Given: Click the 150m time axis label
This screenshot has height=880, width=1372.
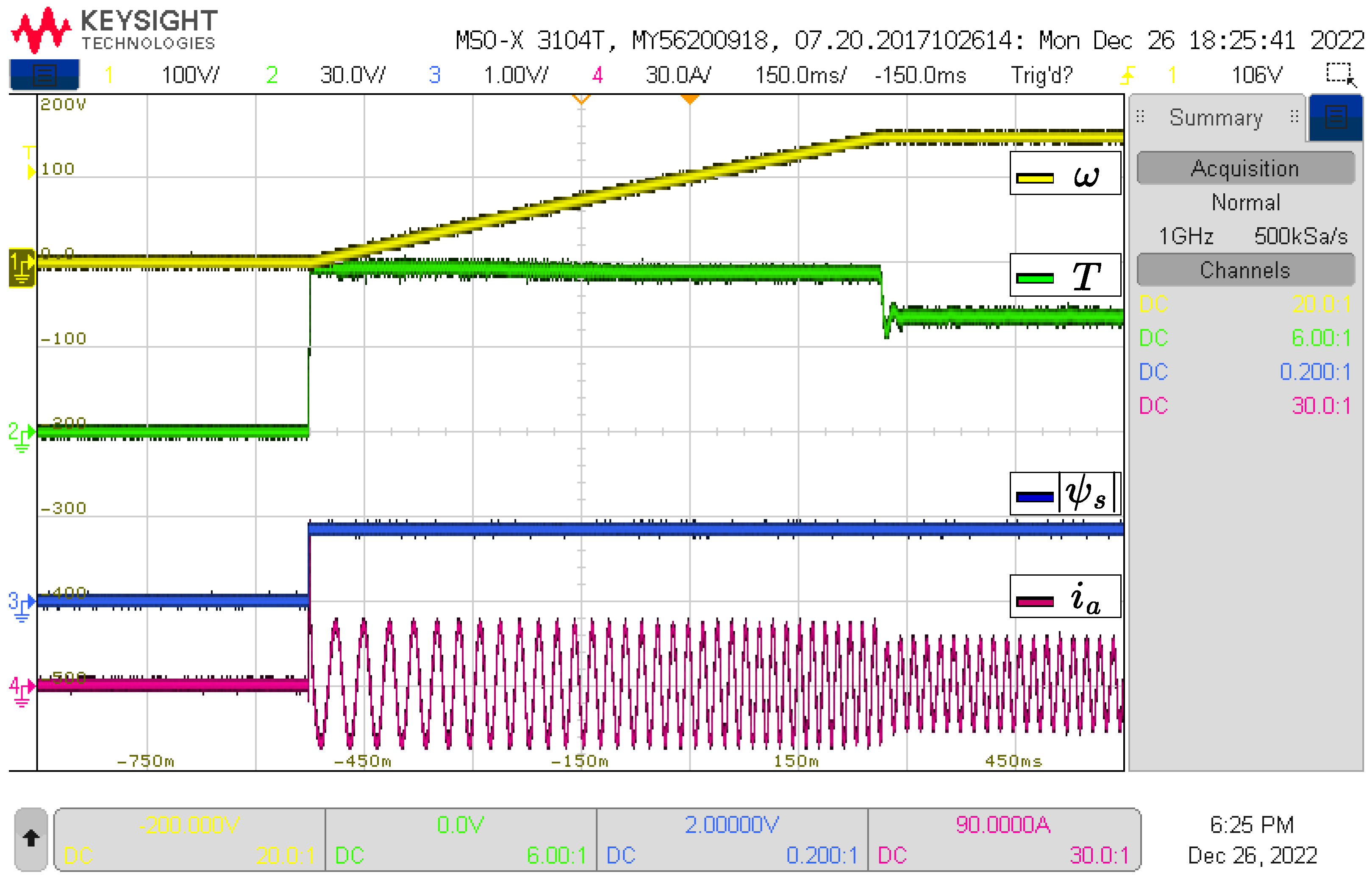Looking at the screenshot, I should coord(796,761).
